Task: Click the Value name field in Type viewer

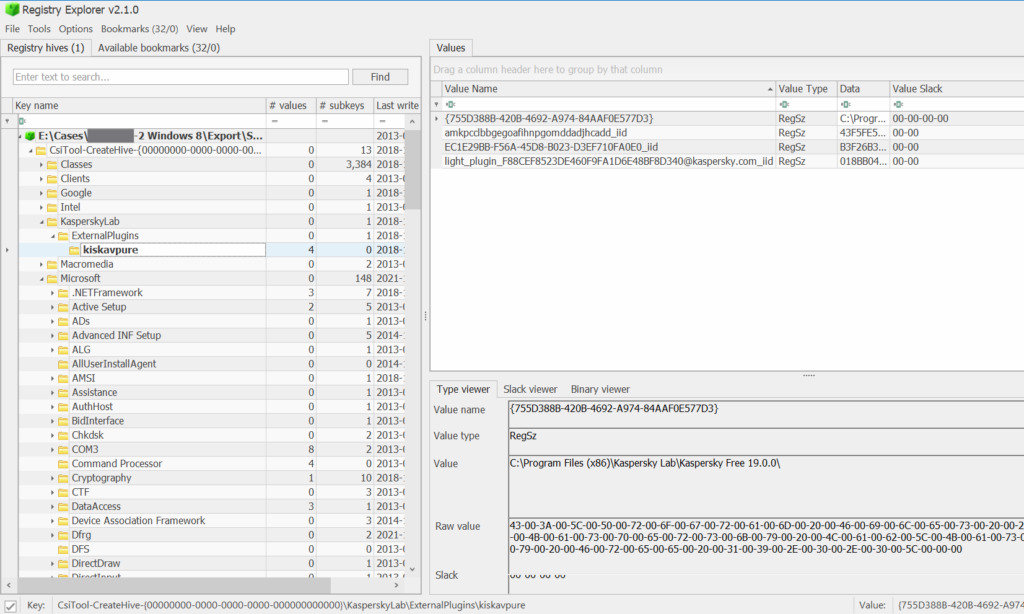Action: (x=766, y=414)
